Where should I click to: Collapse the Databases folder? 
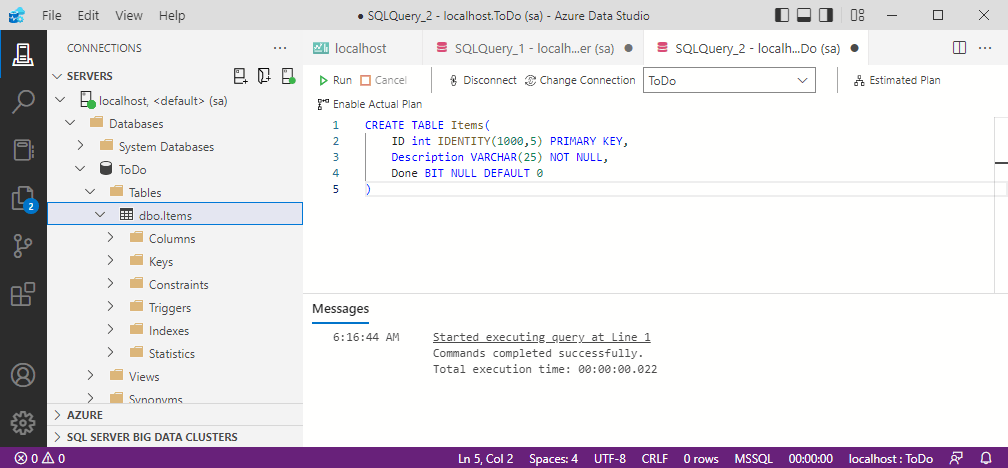click(71, 123)
